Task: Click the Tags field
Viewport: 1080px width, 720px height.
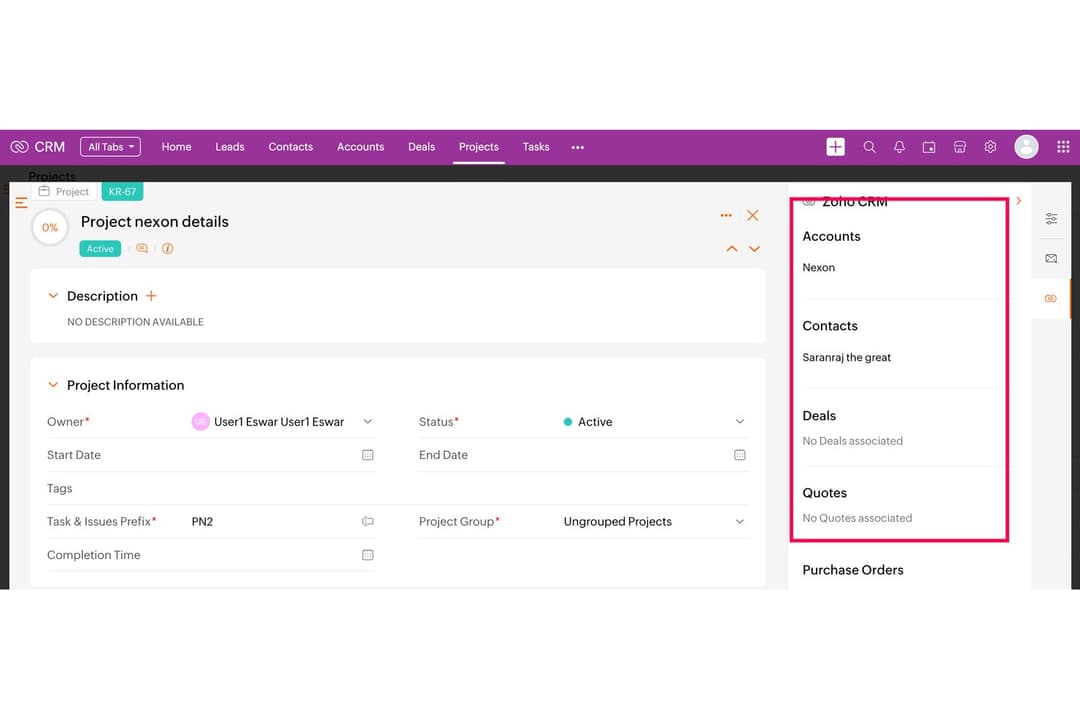Action: tap(397, 488)
